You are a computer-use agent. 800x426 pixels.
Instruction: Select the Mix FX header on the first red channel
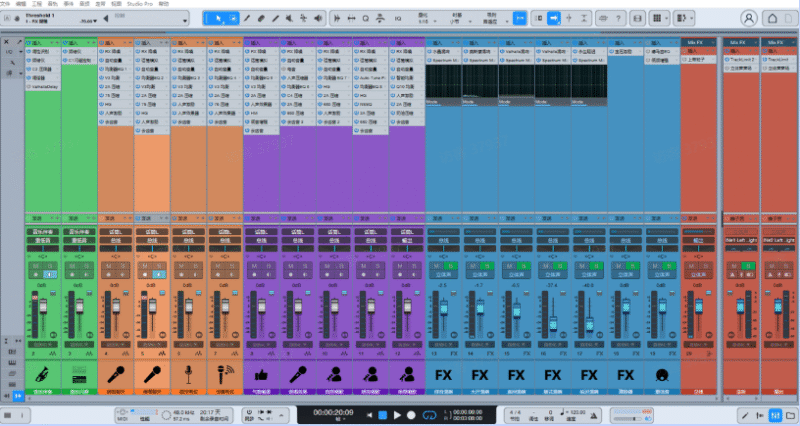coord(698,42)
